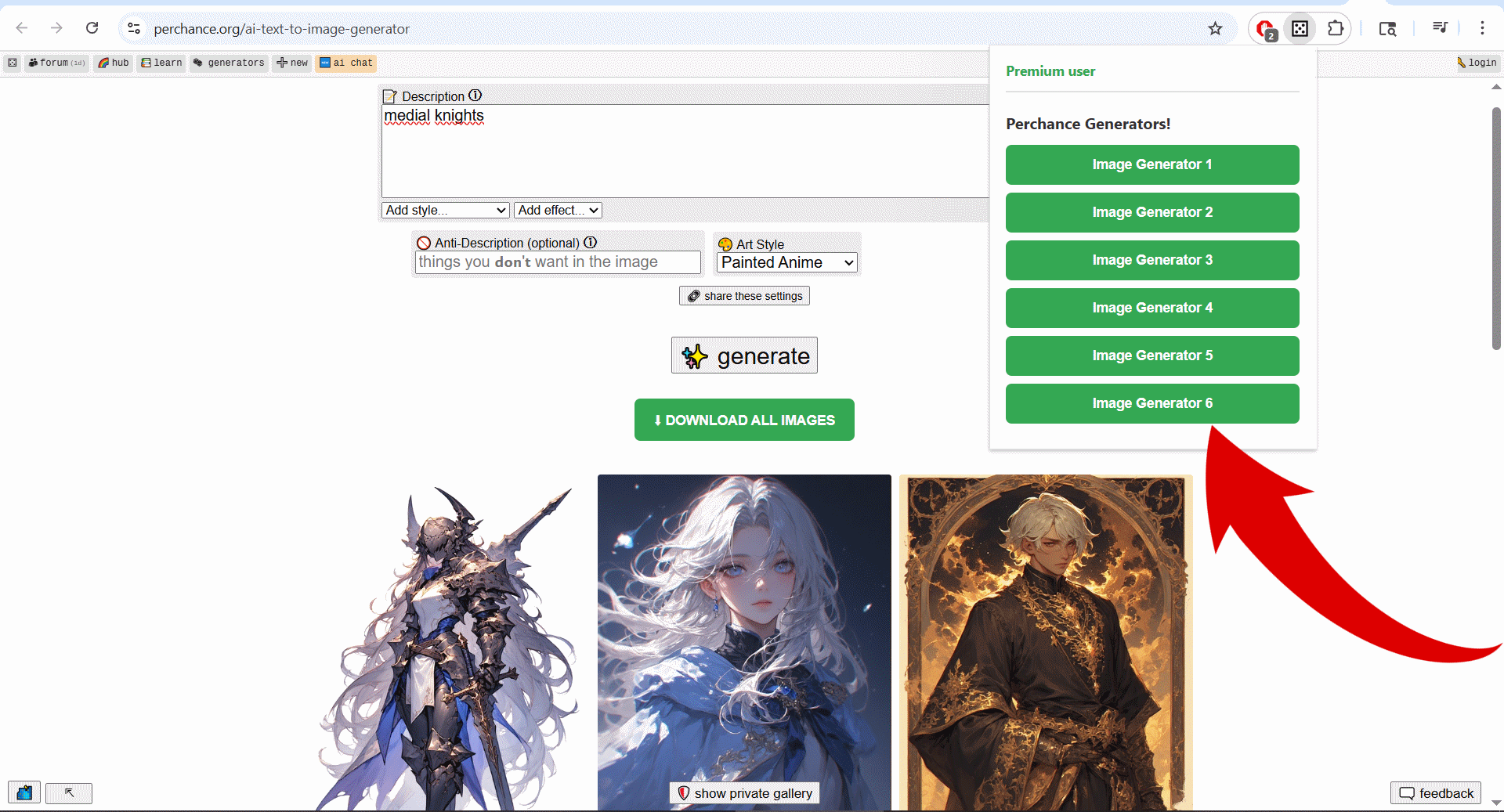This screenshot has width=1504, height=812.
Task: Open the generators menu item
Action: tap(229, 63)
